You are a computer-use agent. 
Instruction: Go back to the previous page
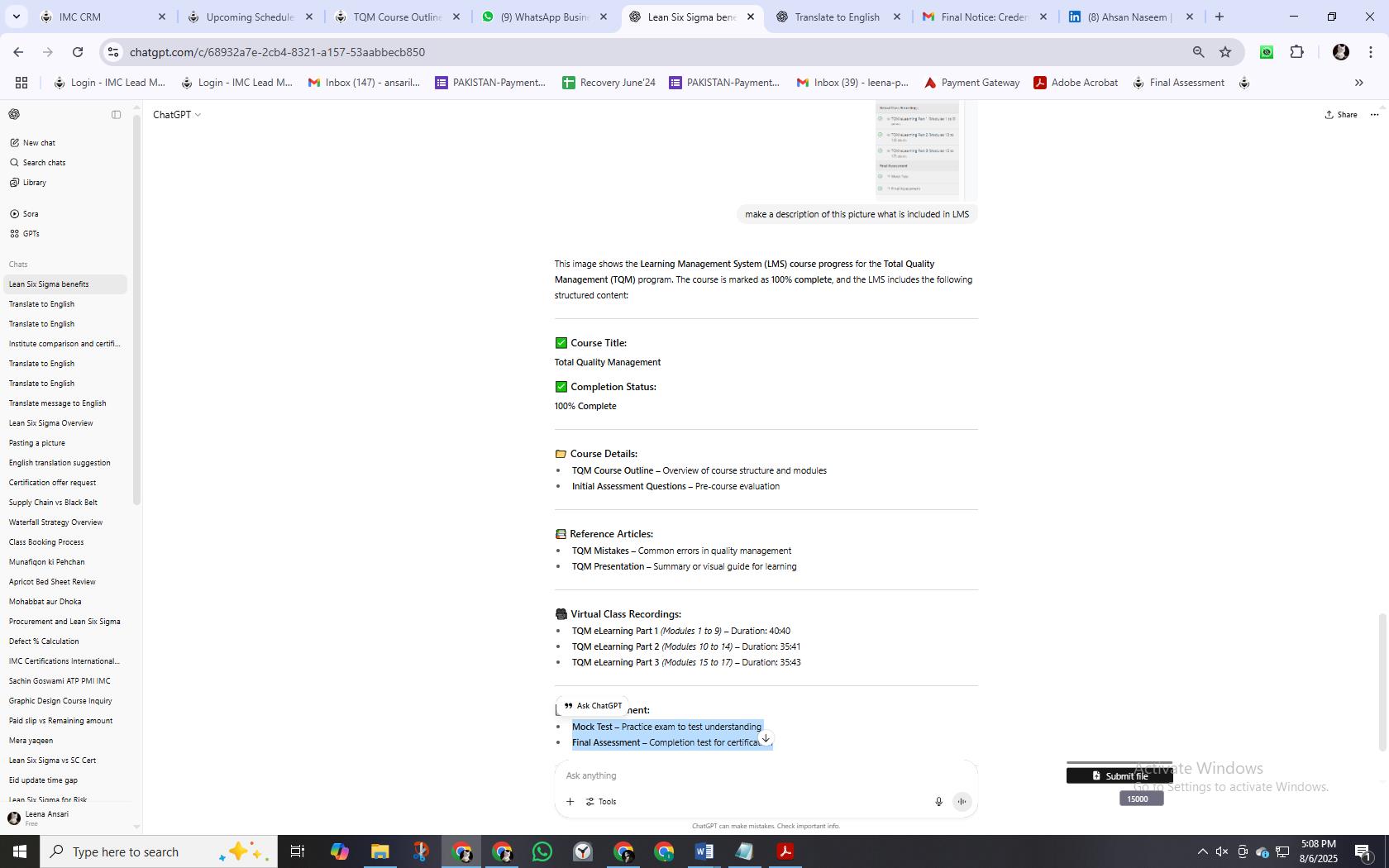[18, 51]
